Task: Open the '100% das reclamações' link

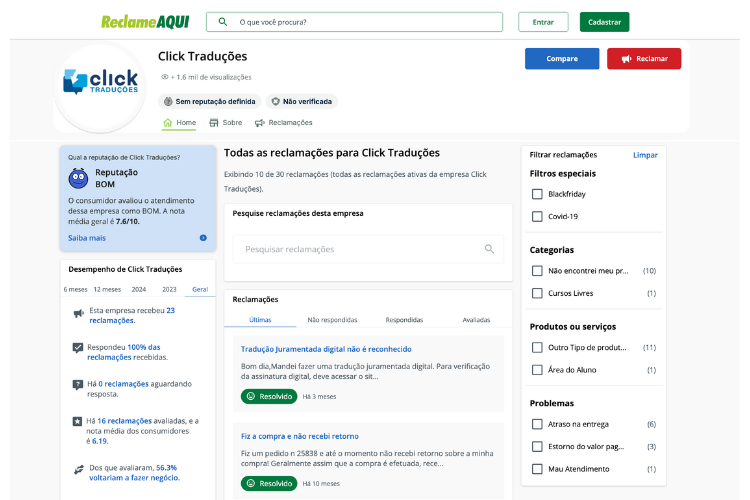Action: (123, 352)
